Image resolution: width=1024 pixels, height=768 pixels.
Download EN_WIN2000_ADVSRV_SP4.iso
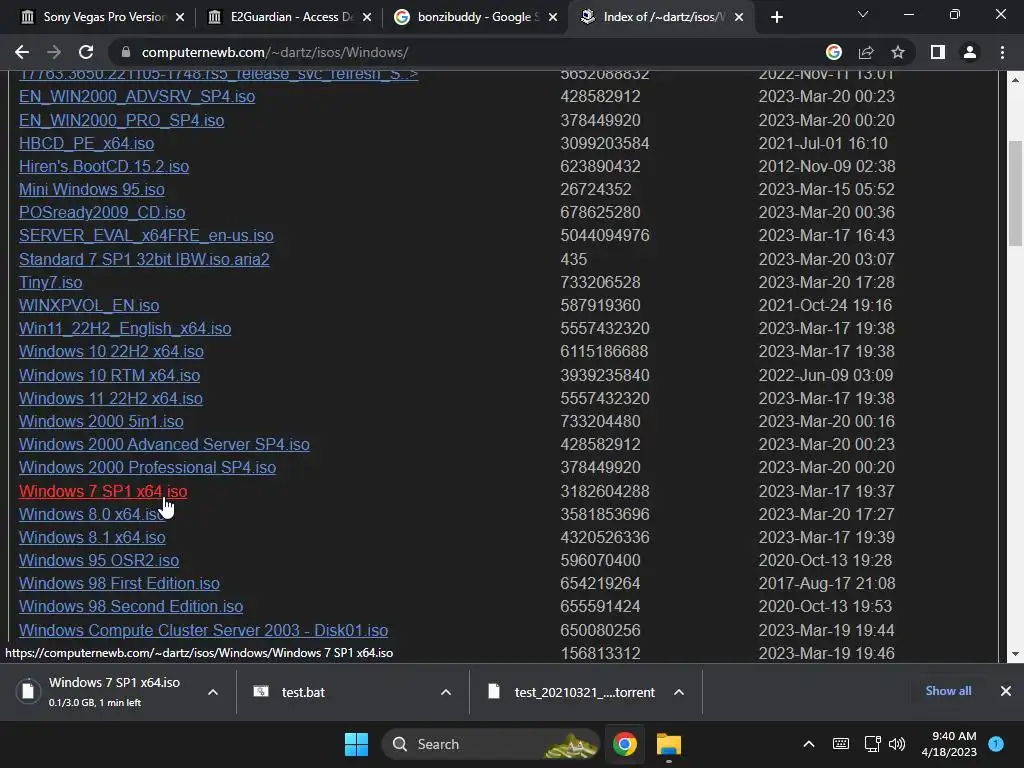136,97
